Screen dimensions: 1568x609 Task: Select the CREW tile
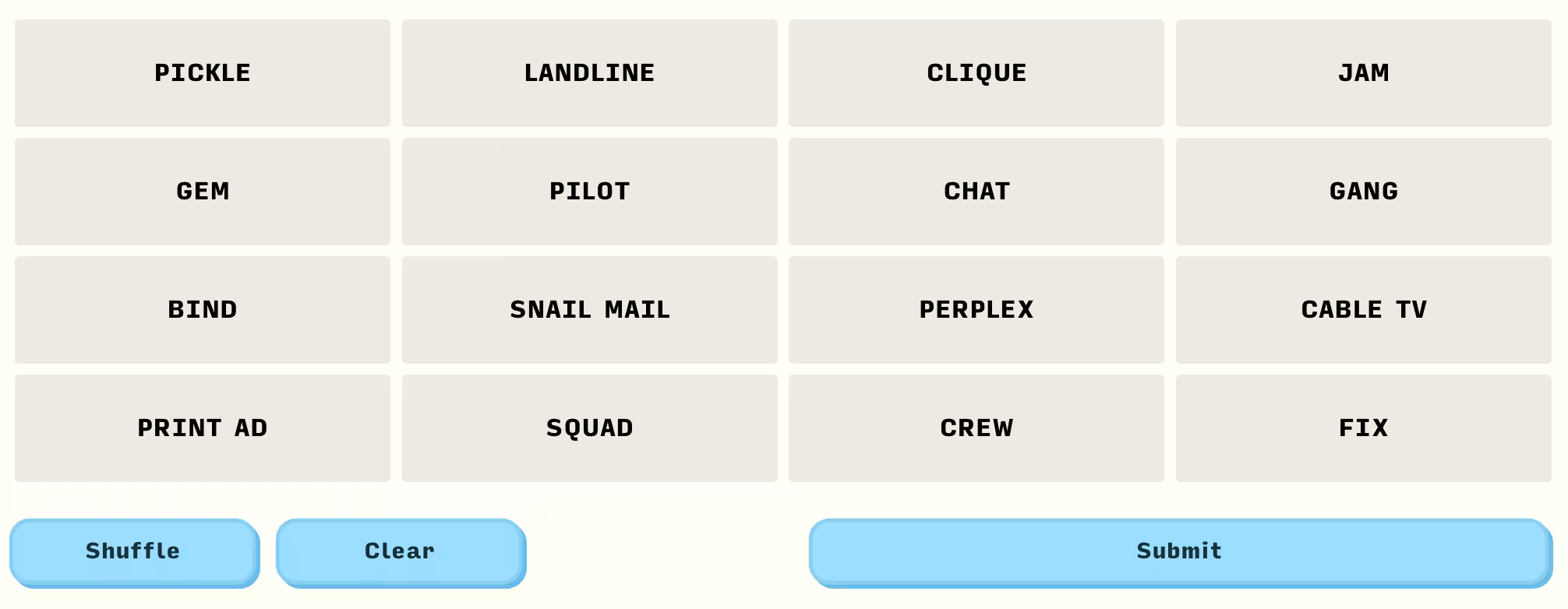976,428
